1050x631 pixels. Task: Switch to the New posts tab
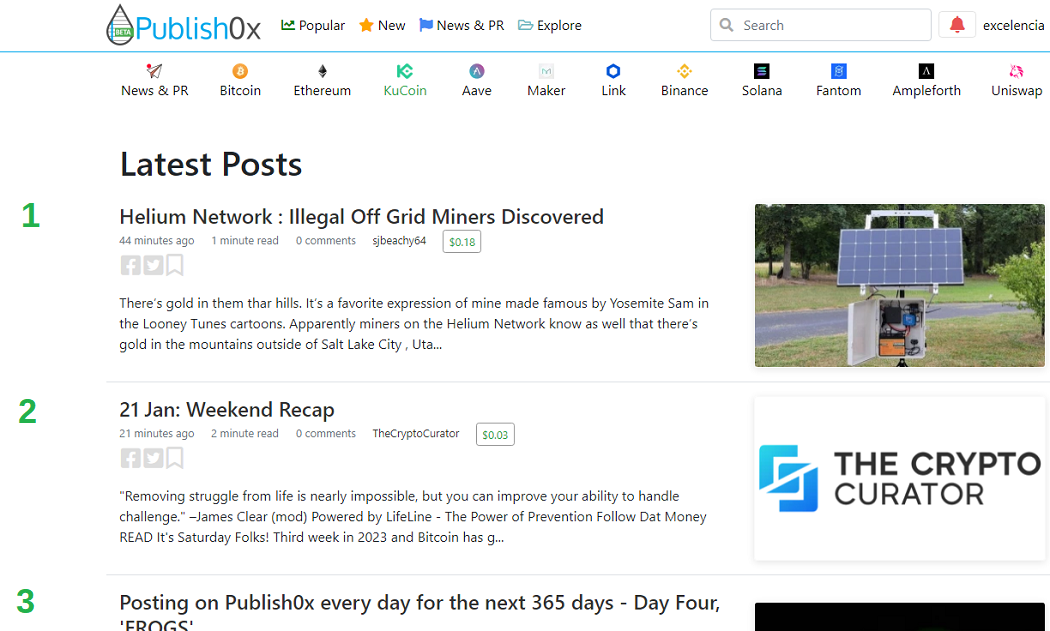point(382,25)
